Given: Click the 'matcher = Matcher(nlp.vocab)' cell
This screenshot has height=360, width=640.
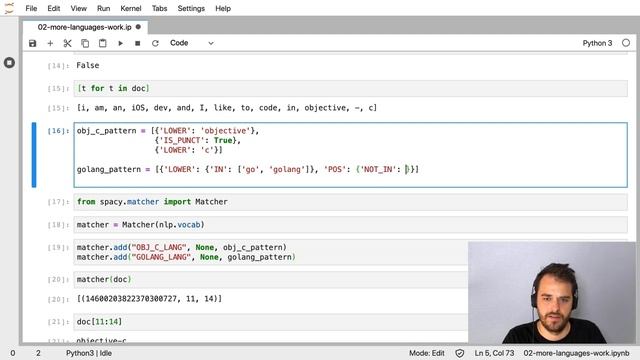Looking at the screenshot, I should (x=350, y=224).
